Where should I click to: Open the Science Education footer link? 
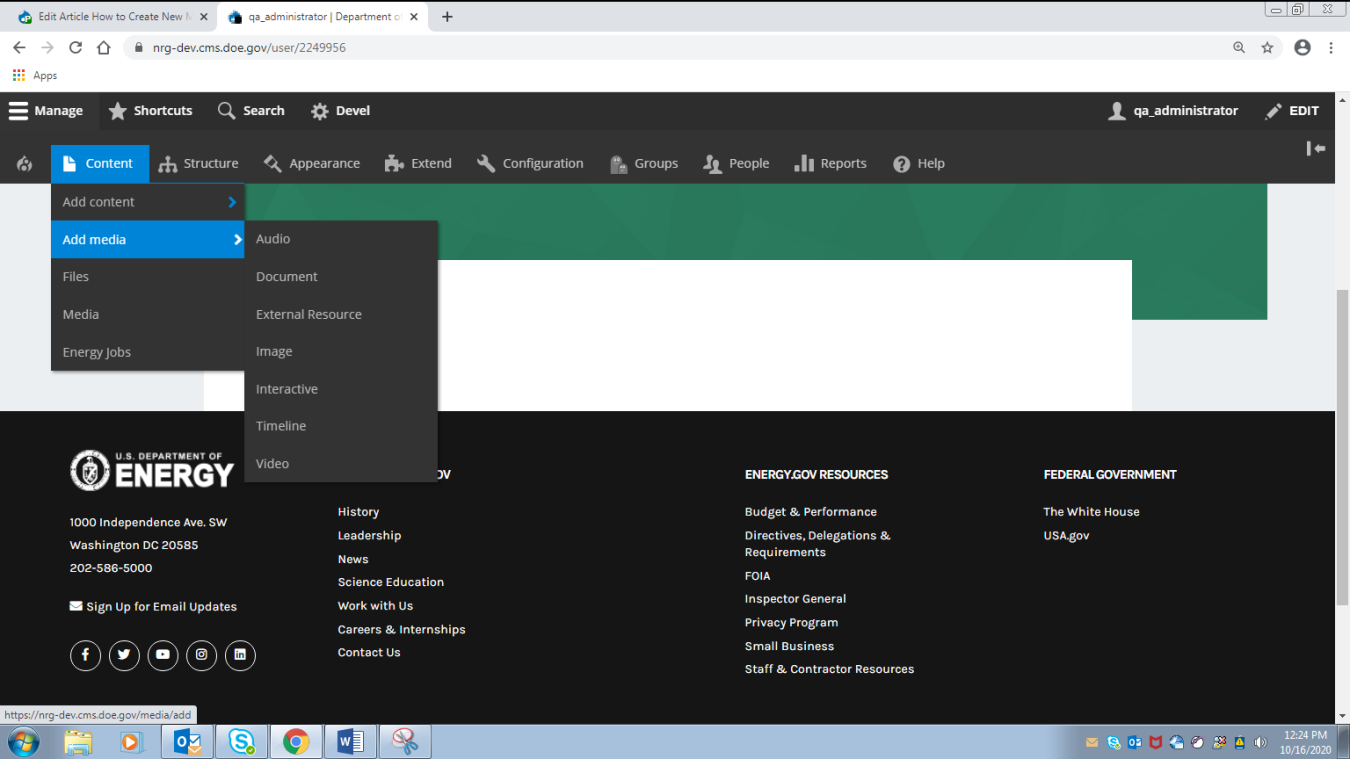pos(391,582)
